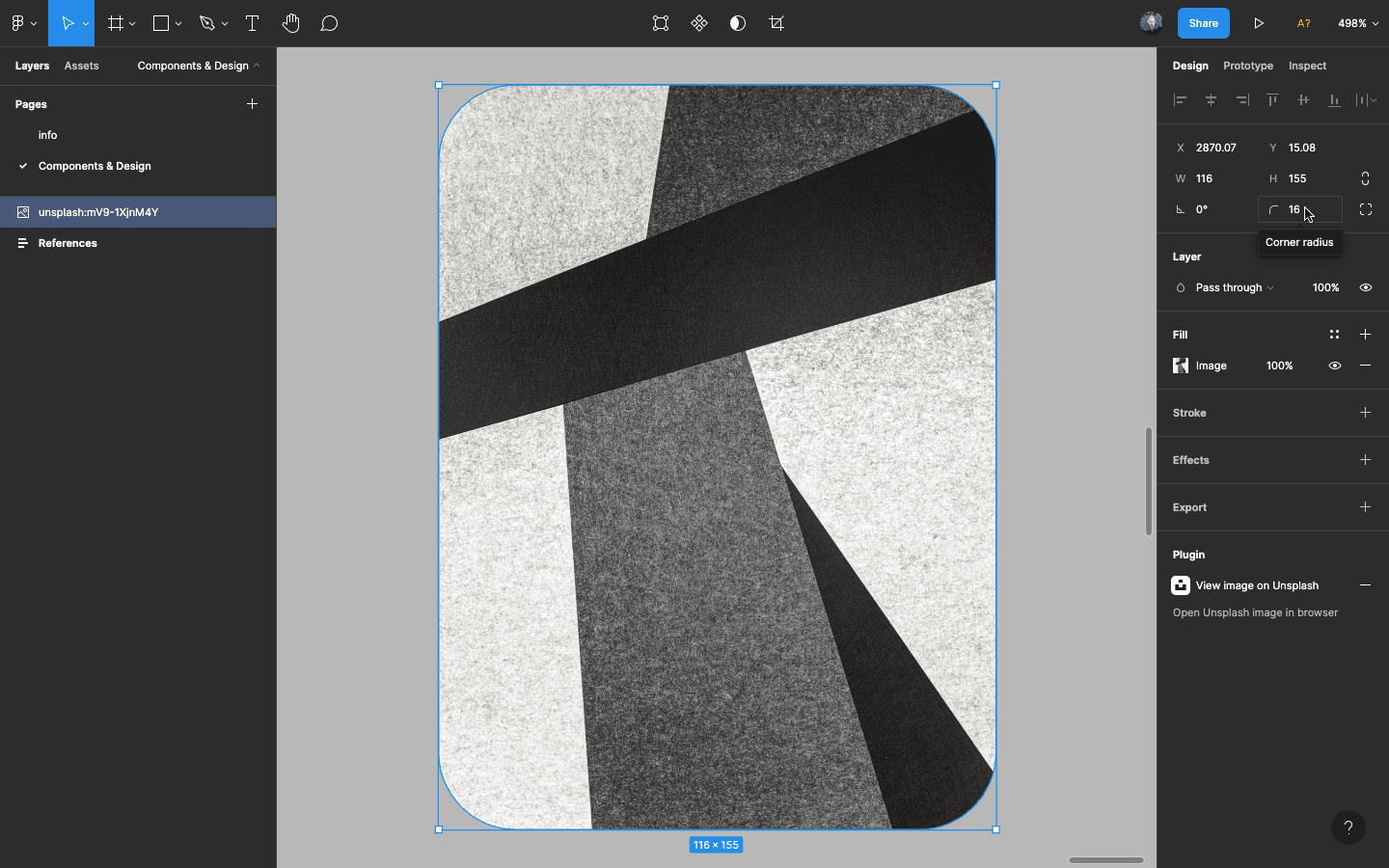This screenshot has width=1389, height=868.
Task: Select the Text tool
Action: (252, 23)
